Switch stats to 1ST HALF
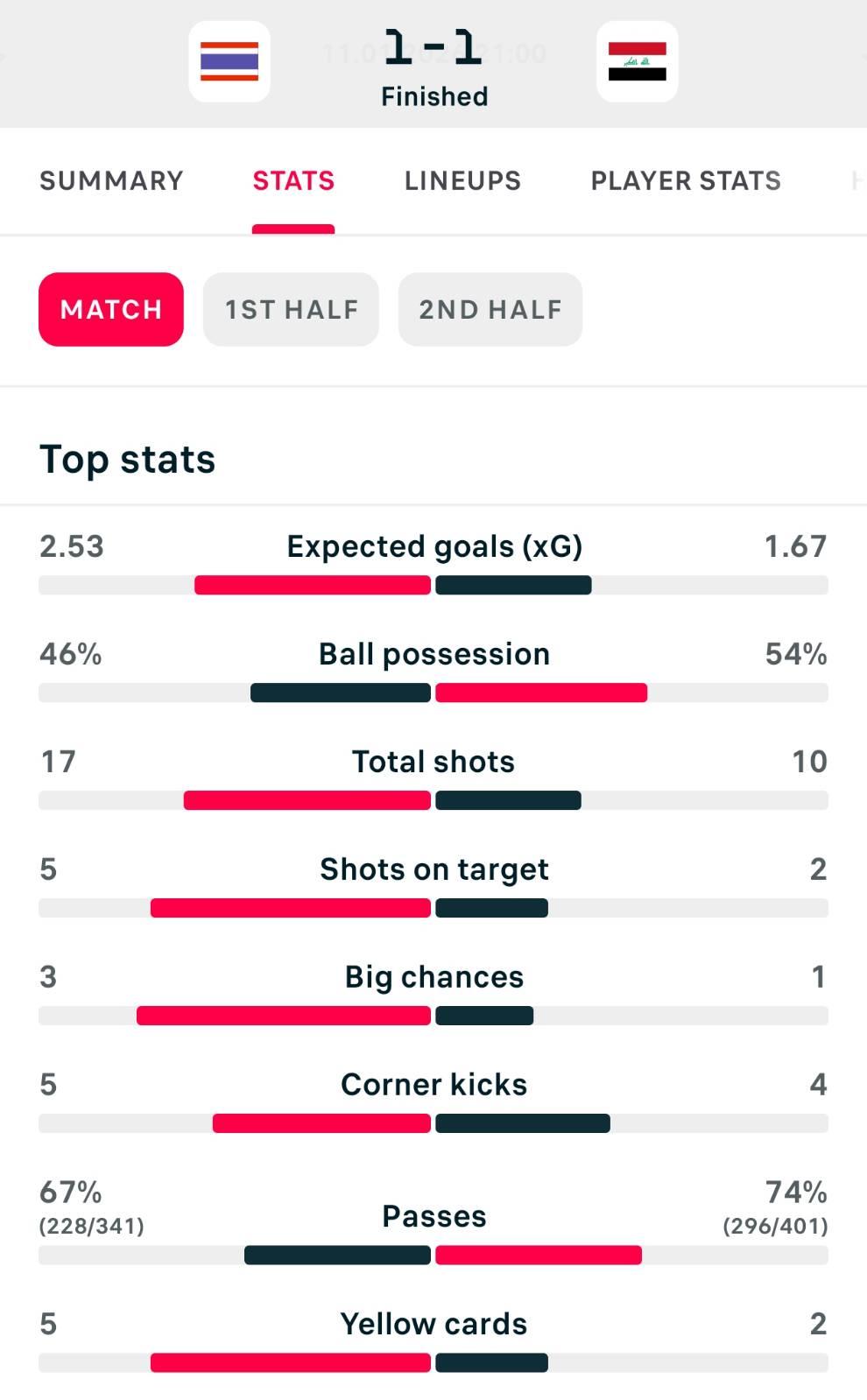Viewport: 867px width, 1400px height. (x=291, y=309)
